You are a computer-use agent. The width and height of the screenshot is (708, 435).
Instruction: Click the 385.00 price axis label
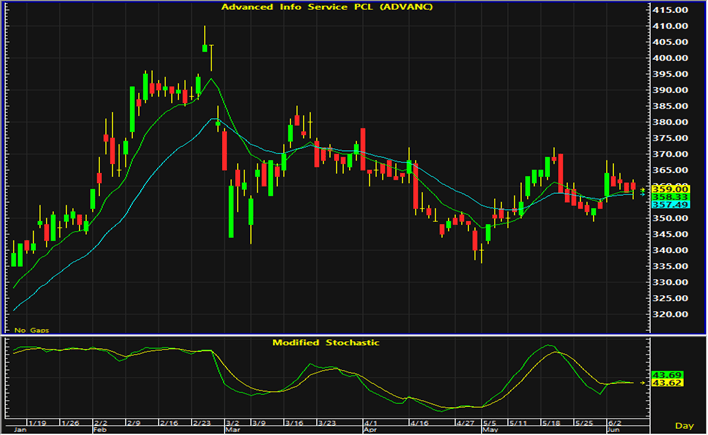[670, 106]
